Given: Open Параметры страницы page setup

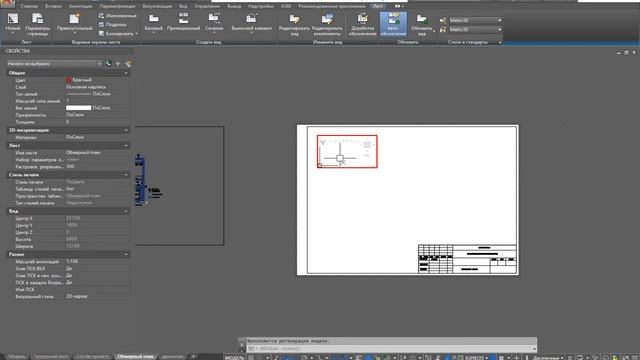Looking at the screenshot, I should click(x=38, y=24).
